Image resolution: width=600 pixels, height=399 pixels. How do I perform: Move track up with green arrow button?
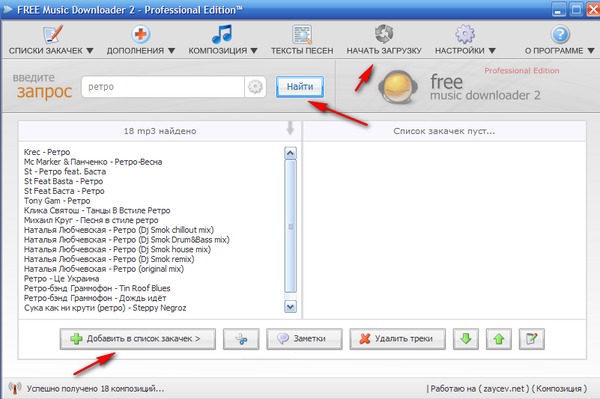[x=499, y=339]
